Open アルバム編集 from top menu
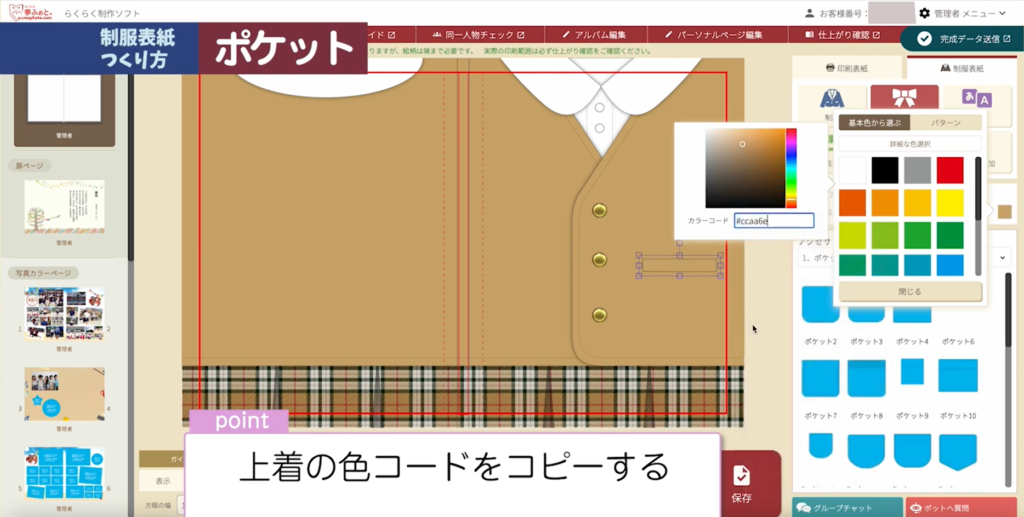Image resolution: width=1024 pixels, height=517 pixels. coord(593,35)
